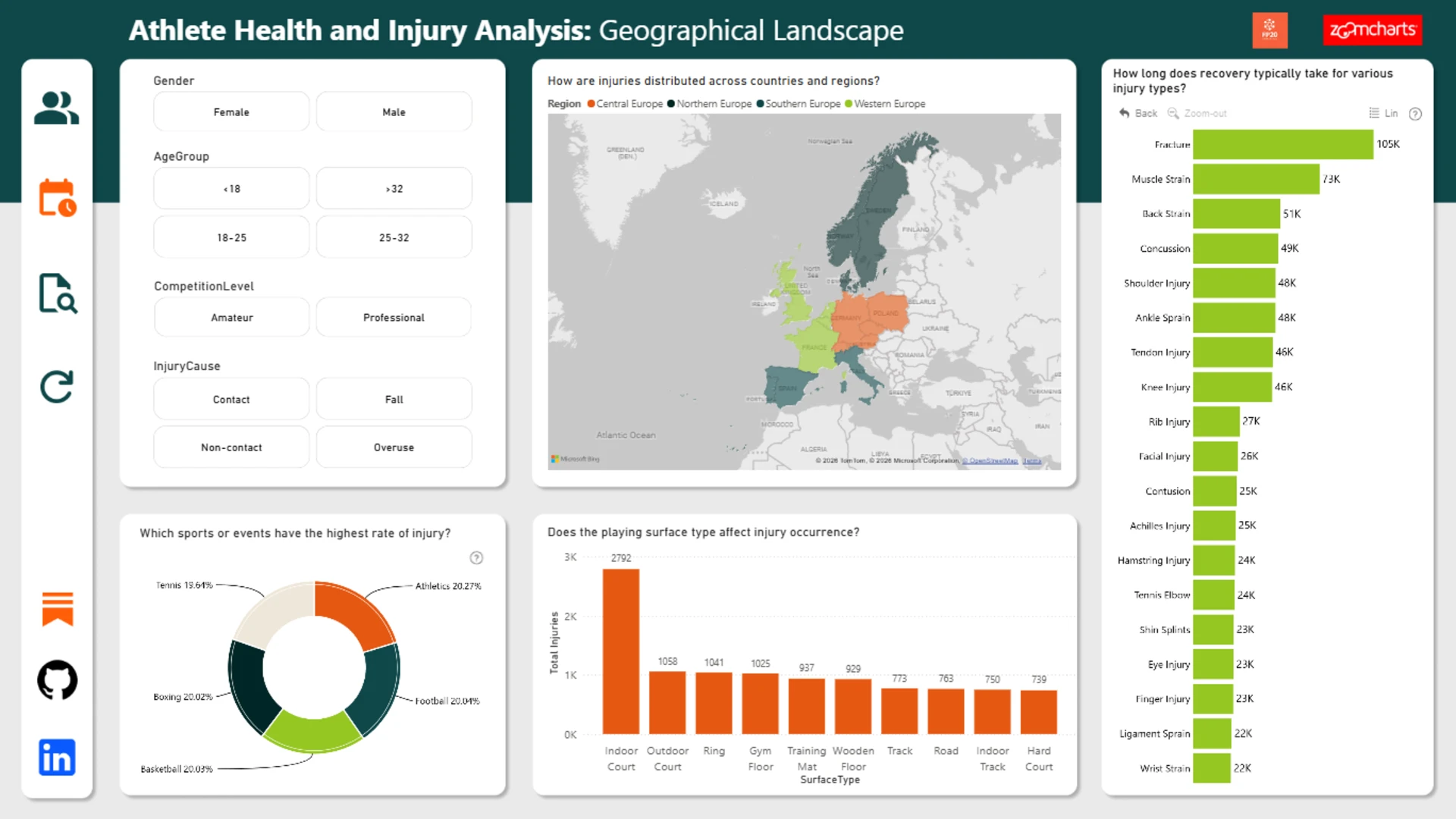The width and height of the screenshot is (1456, 819).
Task: Click the orange FP20 challenge logo
Action: tap(1269, 30)
